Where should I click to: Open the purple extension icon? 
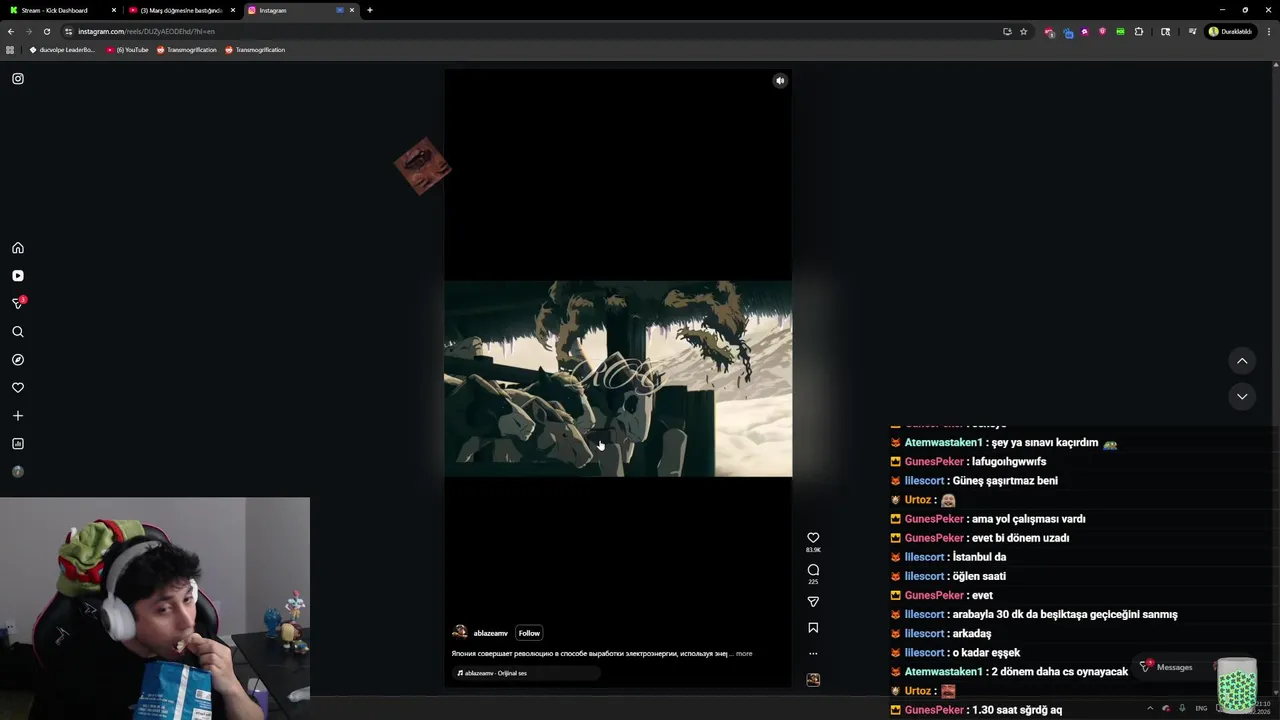[1085, 31]
